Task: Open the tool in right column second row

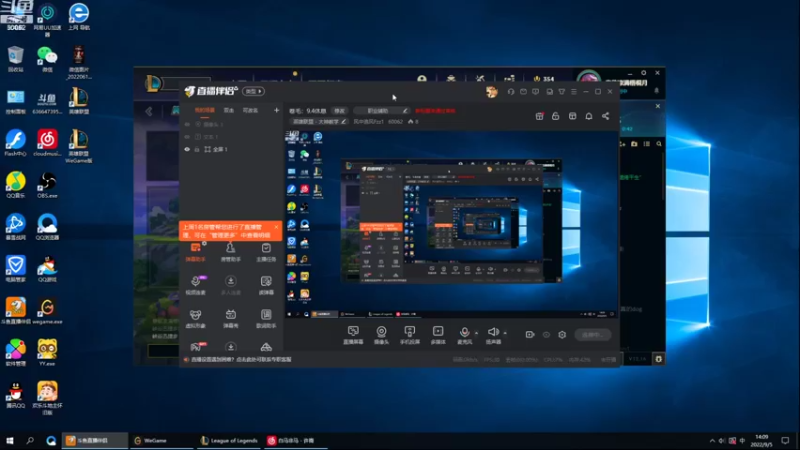Action: point(266,285)
